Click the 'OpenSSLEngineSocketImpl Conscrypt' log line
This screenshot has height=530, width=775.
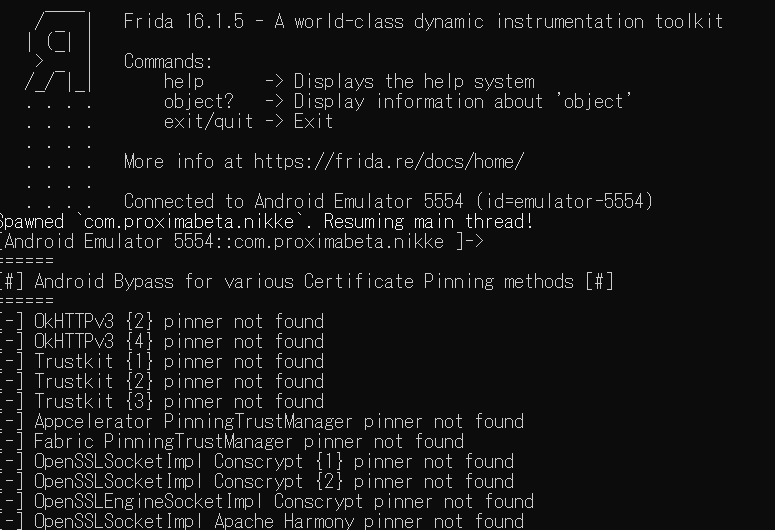click(x=267, y=502)
